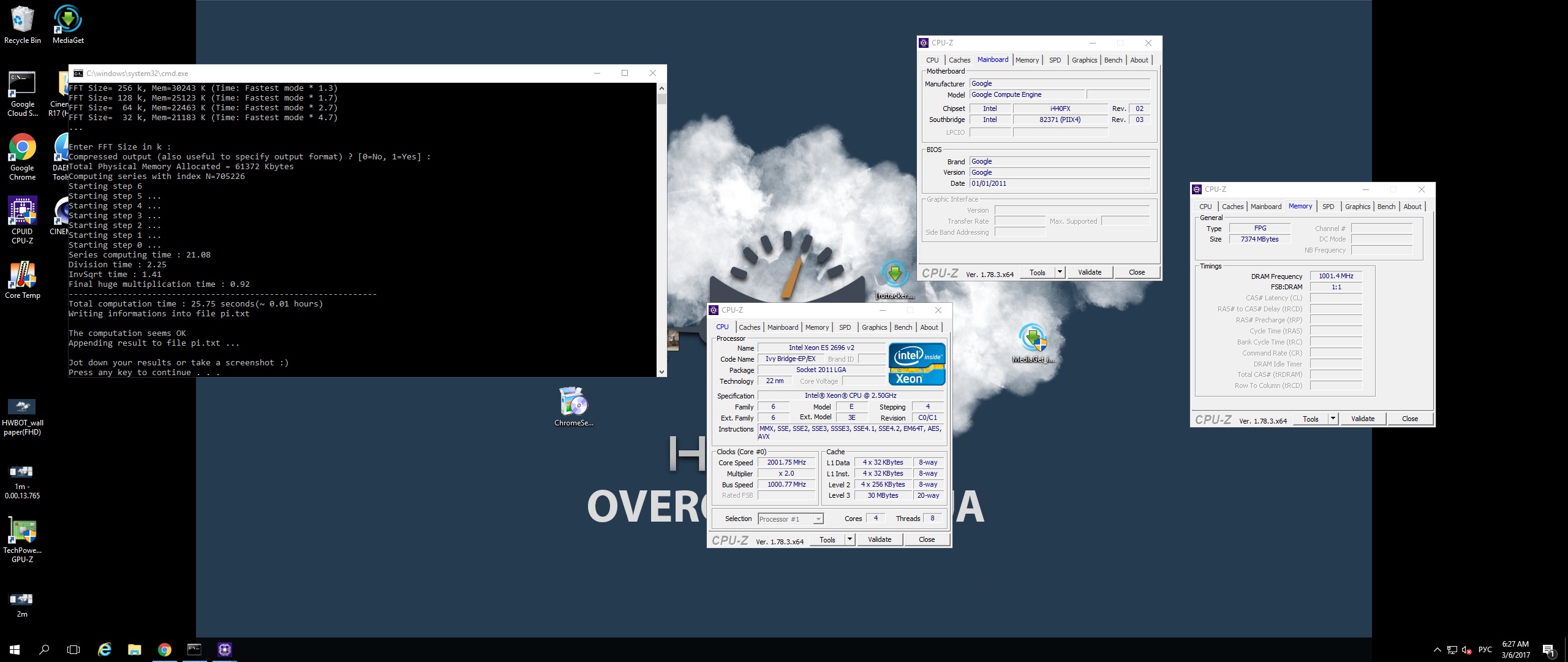1568x662 pixels.
Task: Open the cmd.exe title bar system icon
Action: [78, 73]
